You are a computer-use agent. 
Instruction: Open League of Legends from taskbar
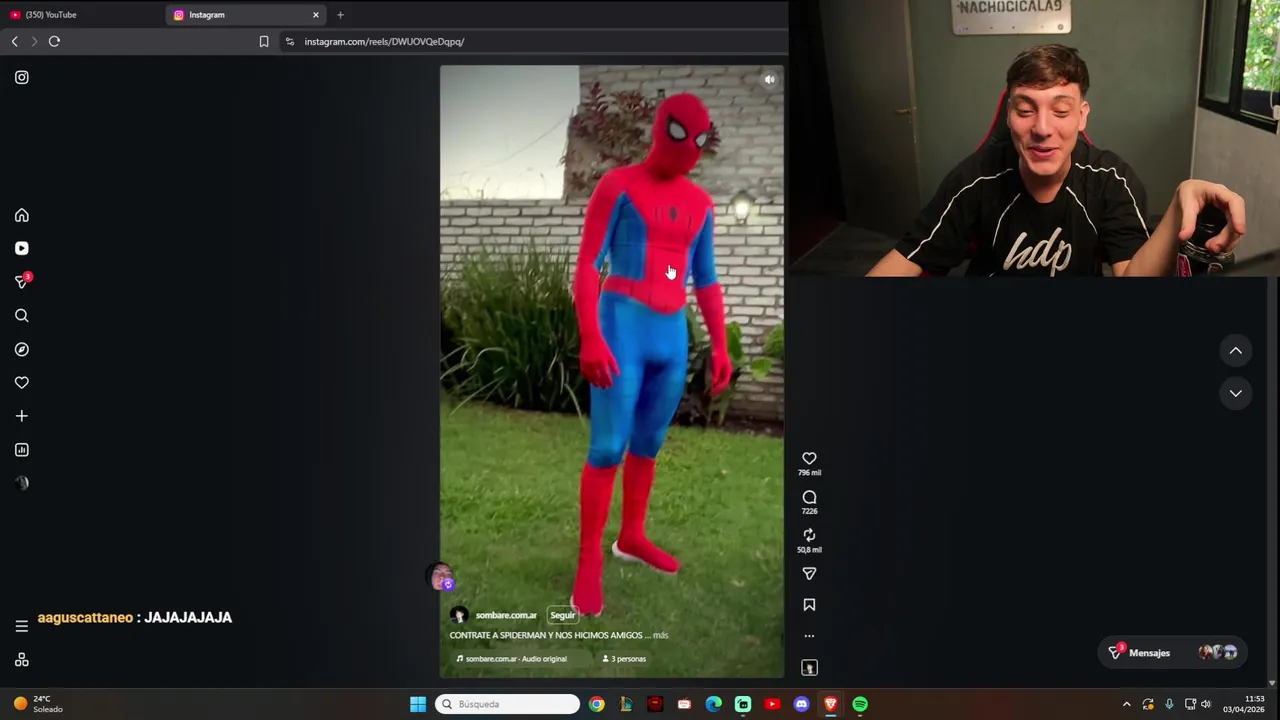point(626,704)
